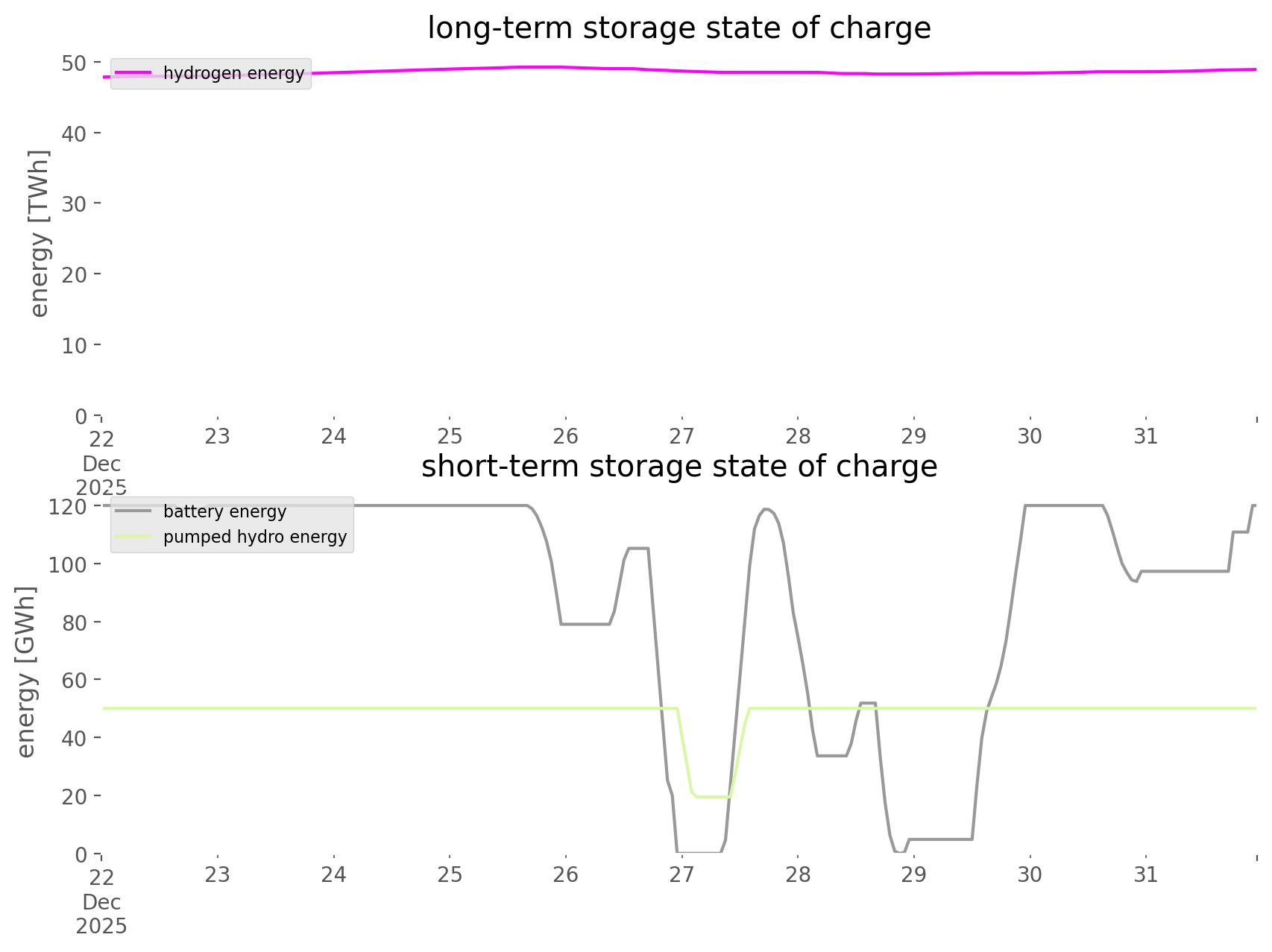Screen dimensions: 1272x952
Task: Click the 'long-term storage state of charge' title
Action: point(678,28)
